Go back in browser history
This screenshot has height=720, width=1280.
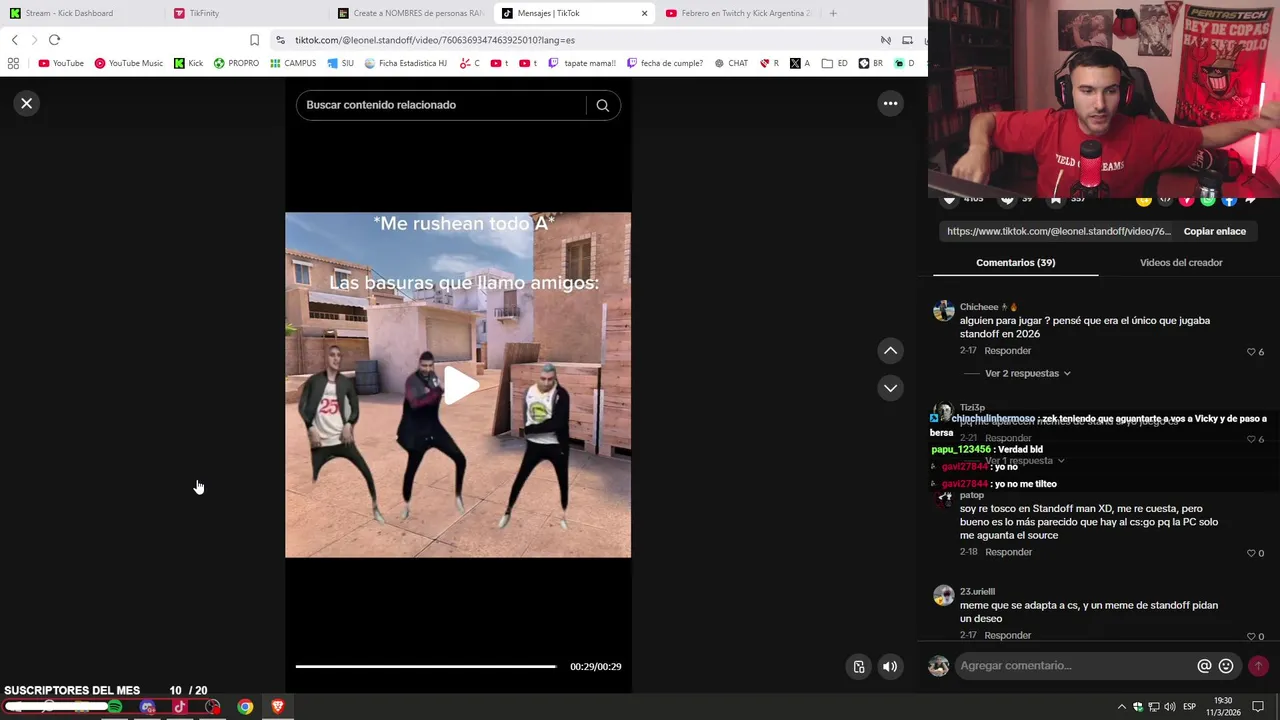click(x=14, y=40)
